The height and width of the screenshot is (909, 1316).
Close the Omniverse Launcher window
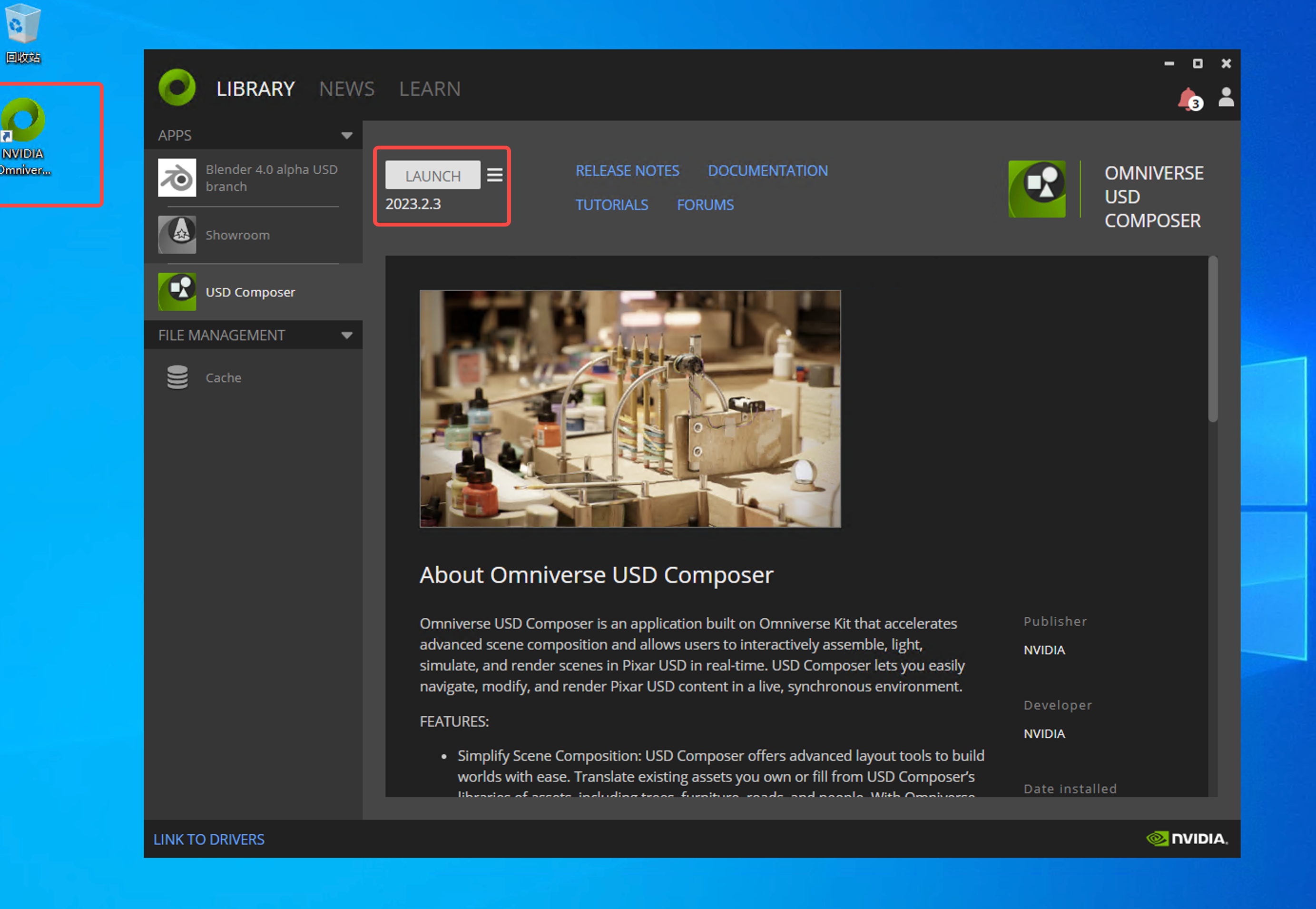pos(1226,64)
